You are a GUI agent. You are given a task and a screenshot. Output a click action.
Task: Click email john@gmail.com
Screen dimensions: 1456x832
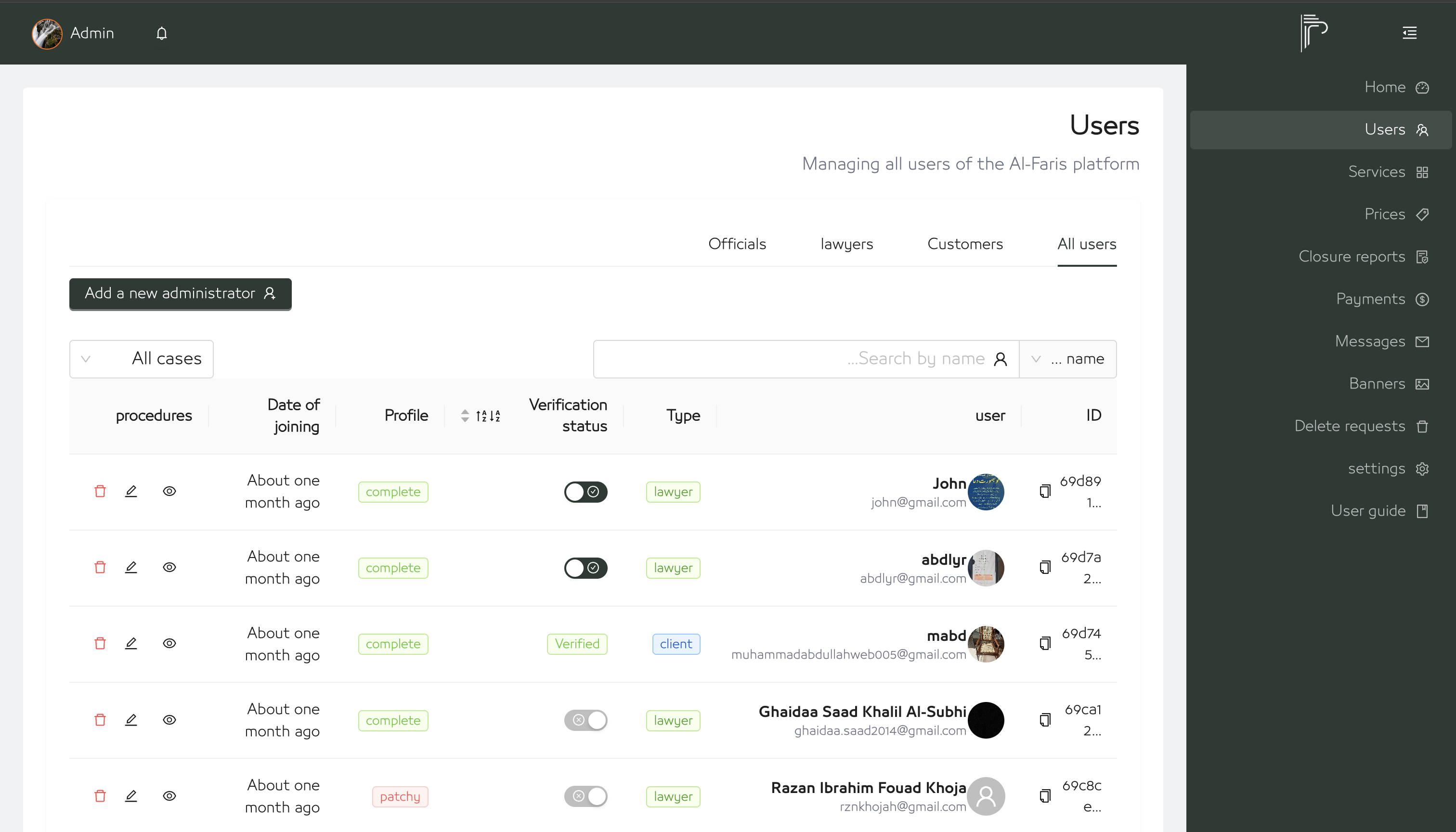[x=918, y=502]
